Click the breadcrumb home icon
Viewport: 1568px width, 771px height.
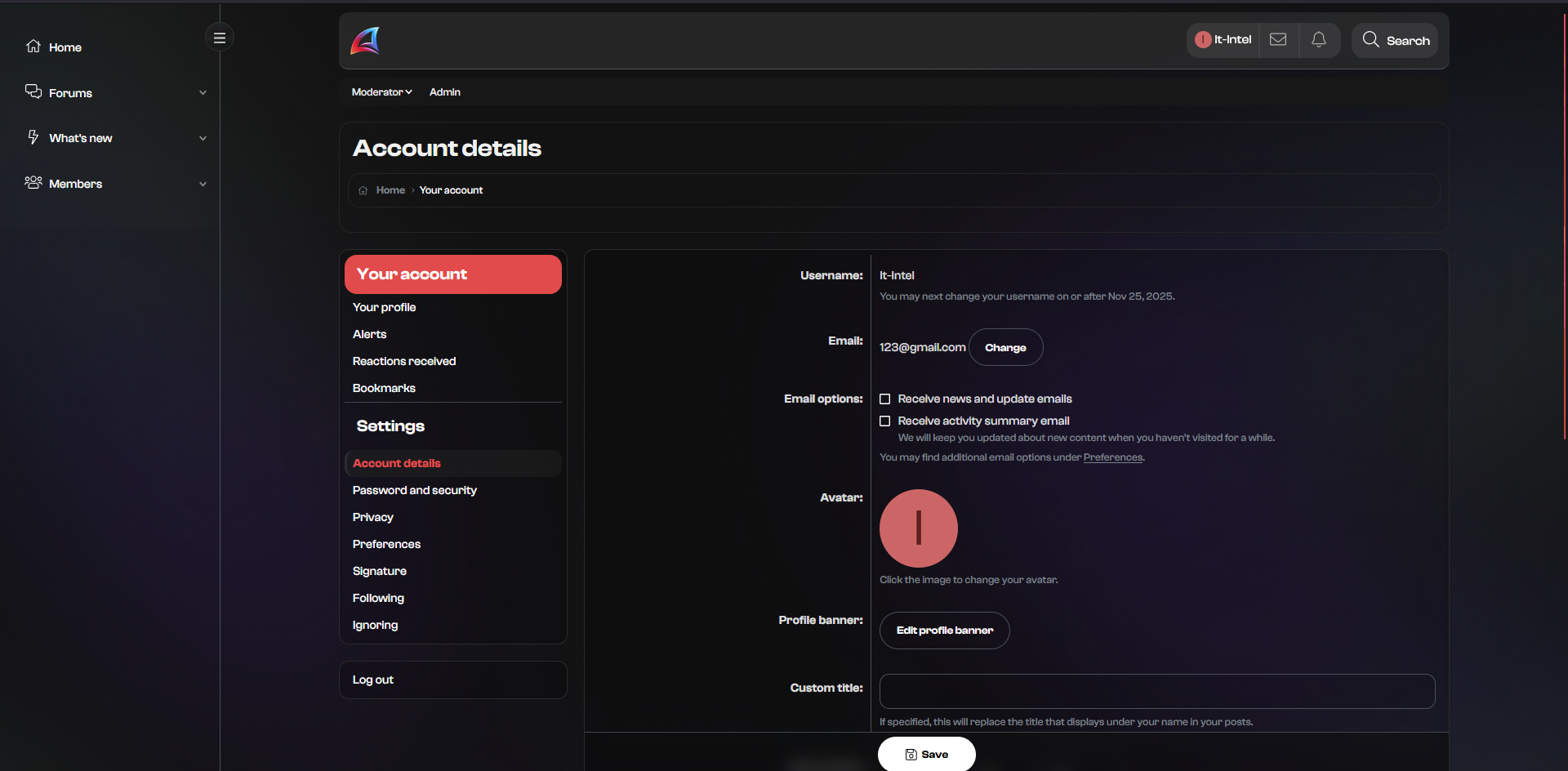point(363,190)
